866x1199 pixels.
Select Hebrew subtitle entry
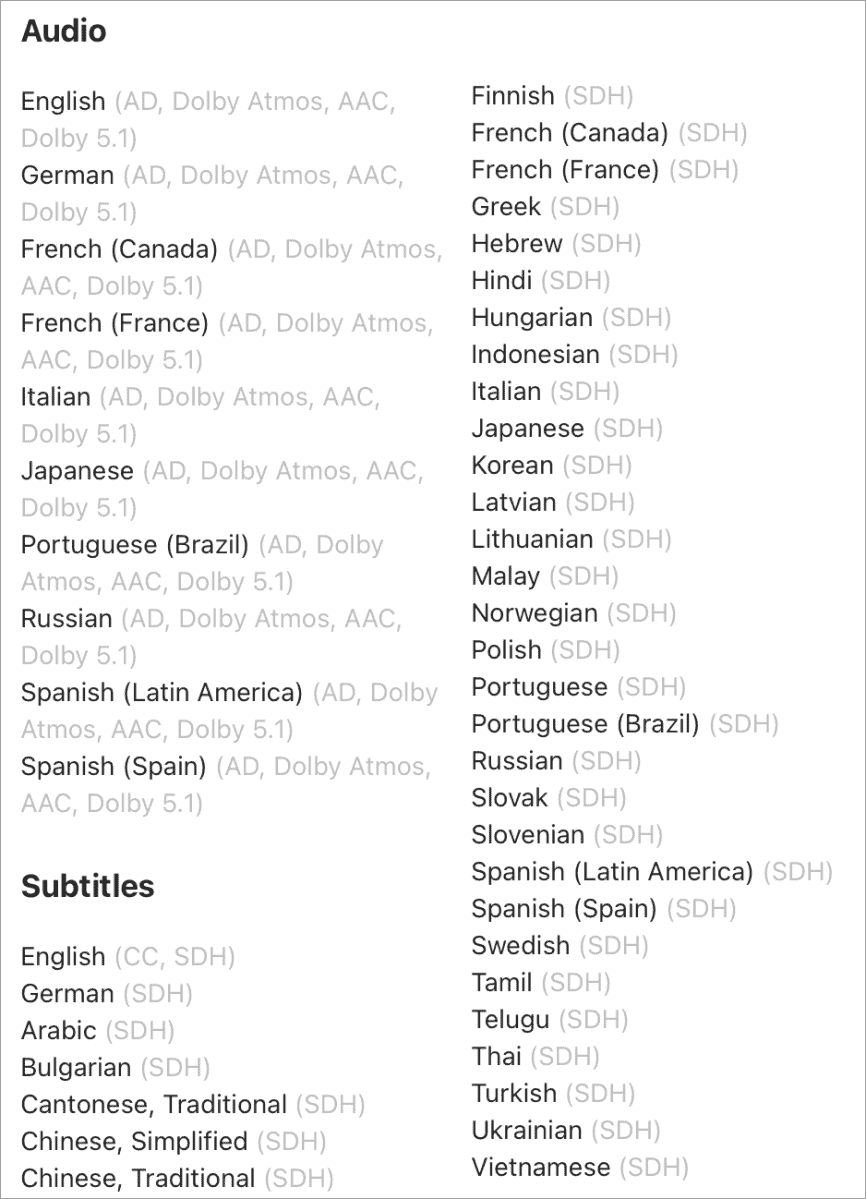click(x=517, y=245)
